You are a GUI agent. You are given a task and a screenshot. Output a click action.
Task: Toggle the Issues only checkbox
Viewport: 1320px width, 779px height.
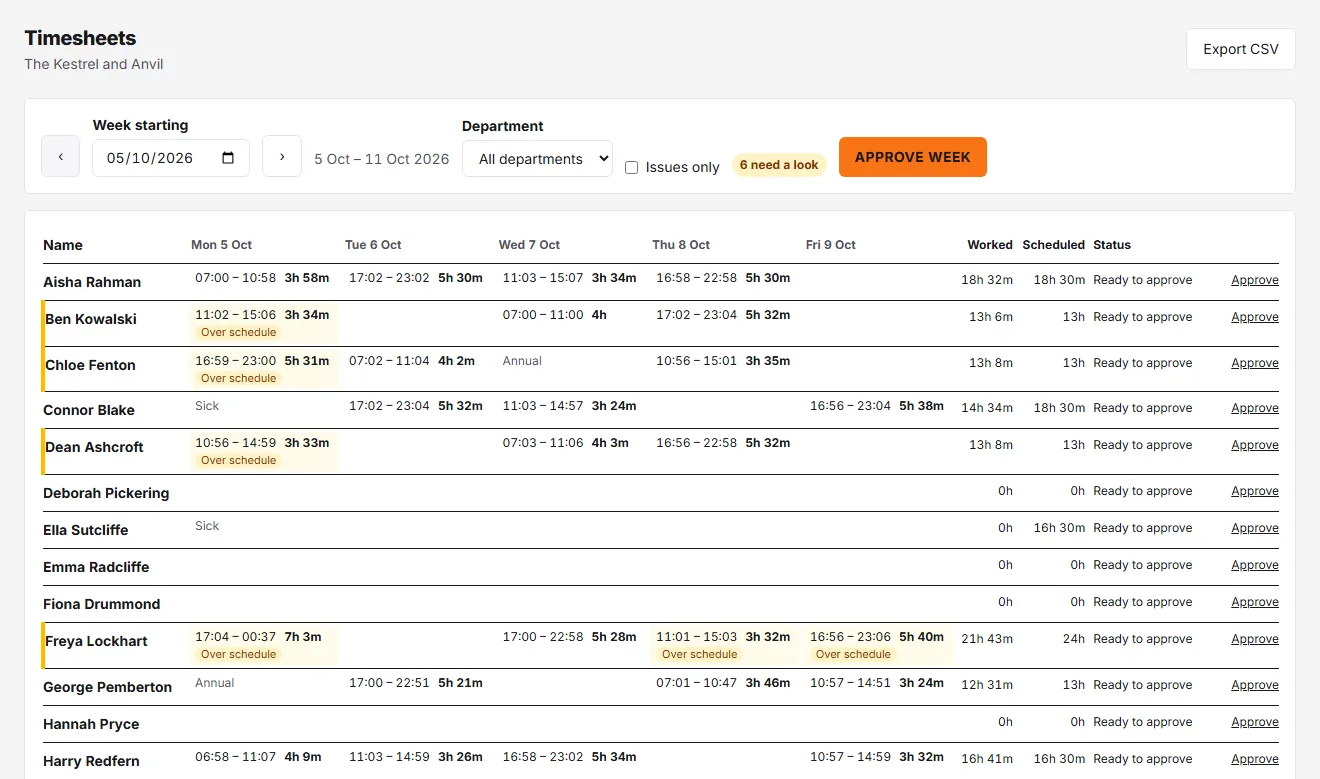631,168
